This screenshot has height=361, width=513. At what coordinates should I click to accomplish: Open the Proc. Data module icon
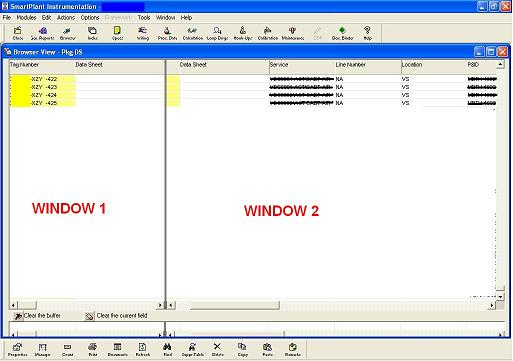tap(167, 33)
